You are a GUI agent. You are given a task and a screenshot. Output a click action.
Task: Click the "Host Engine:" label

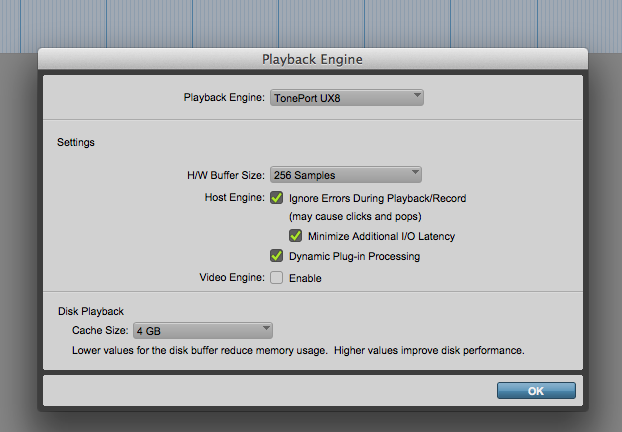233,198
